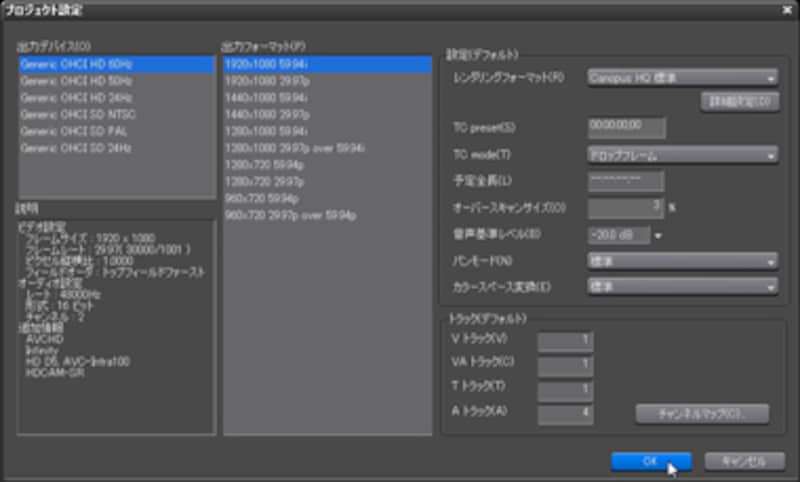Open the pan mode dropdown
The width and height of the screenshot is (800, 482).
[683, 261]
